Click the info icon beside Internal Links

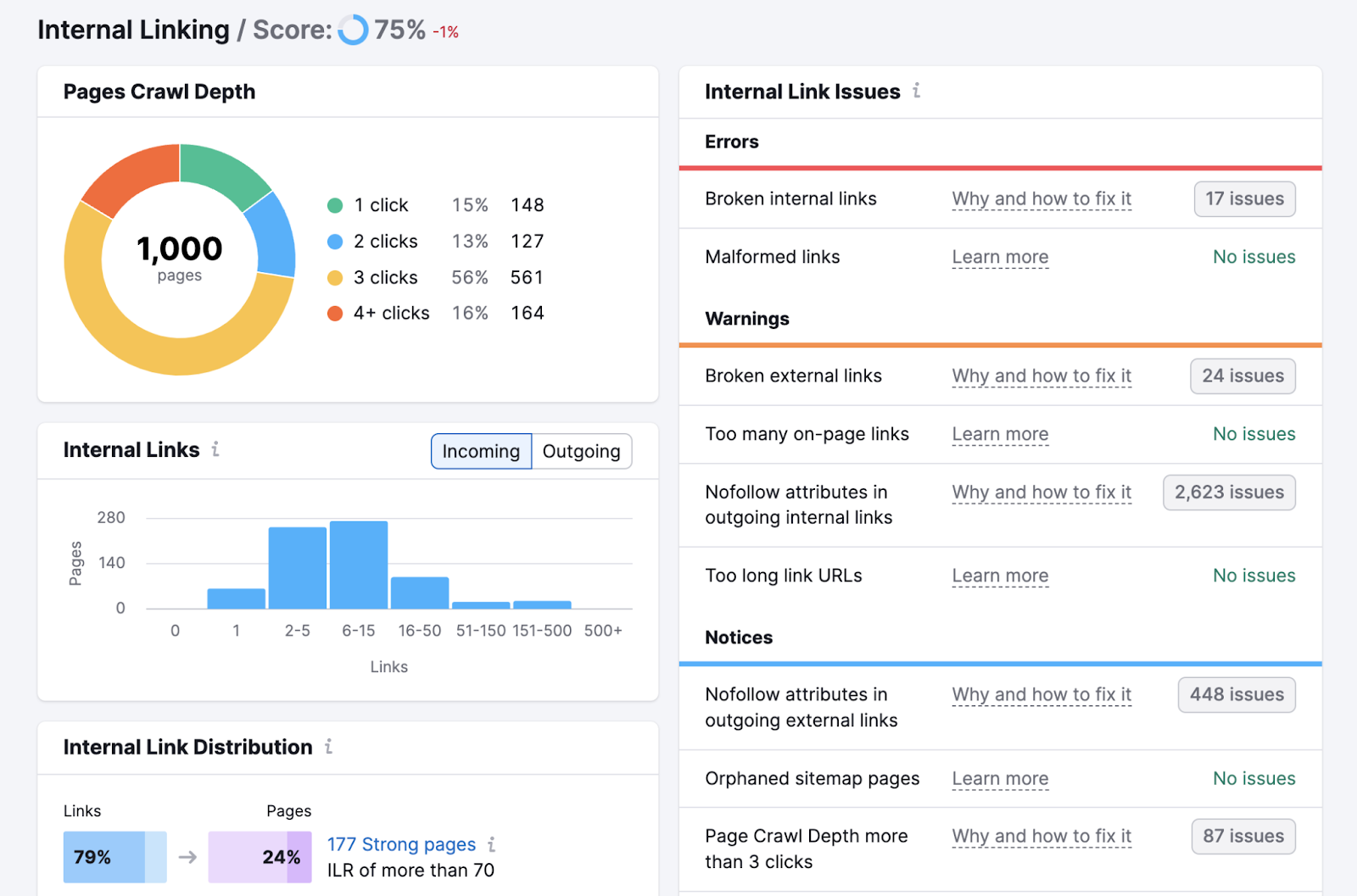click(x=216, y=450)
